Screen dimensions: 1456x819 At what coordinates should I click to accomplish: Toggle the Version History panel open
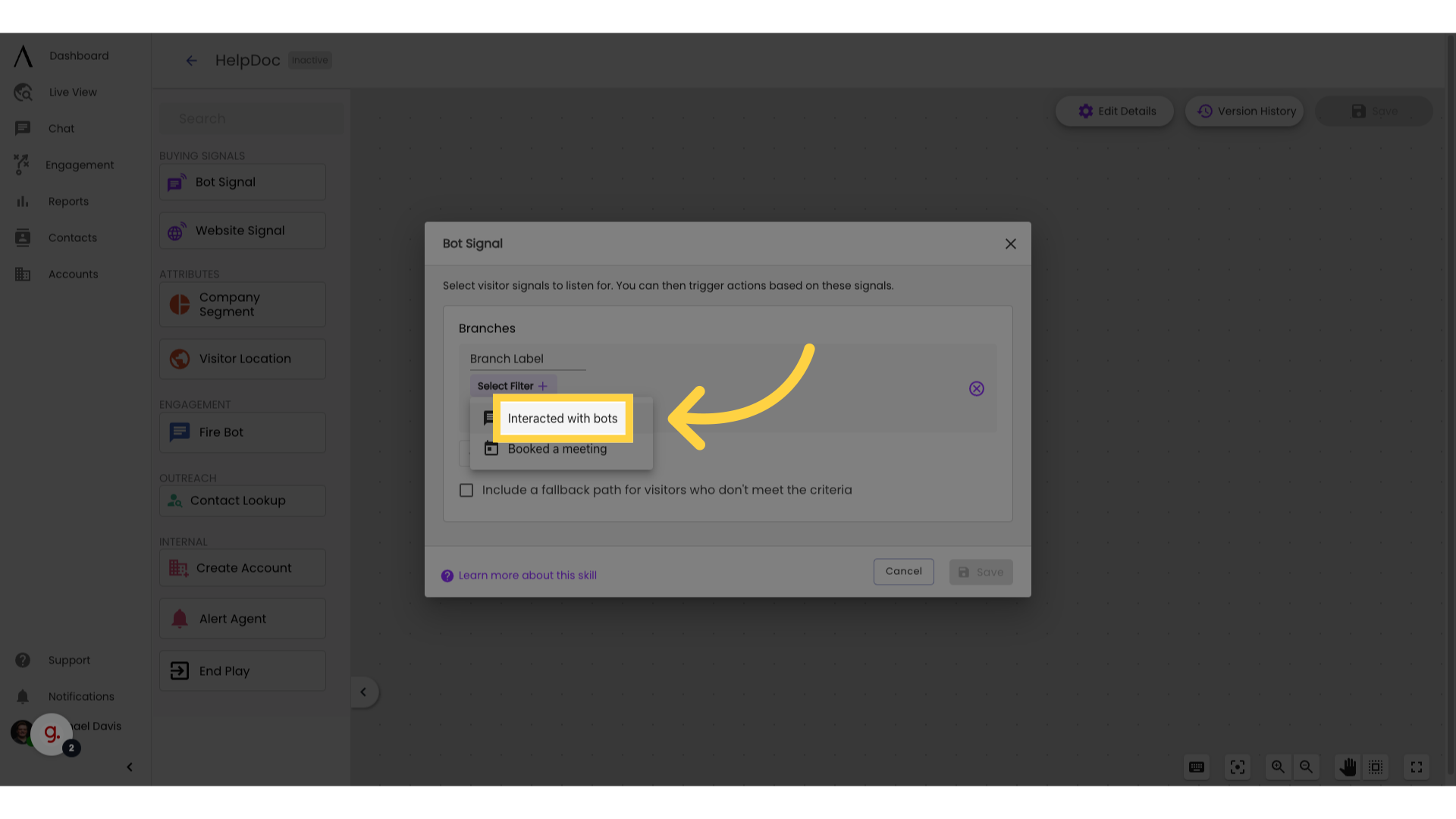(1247, 111)
